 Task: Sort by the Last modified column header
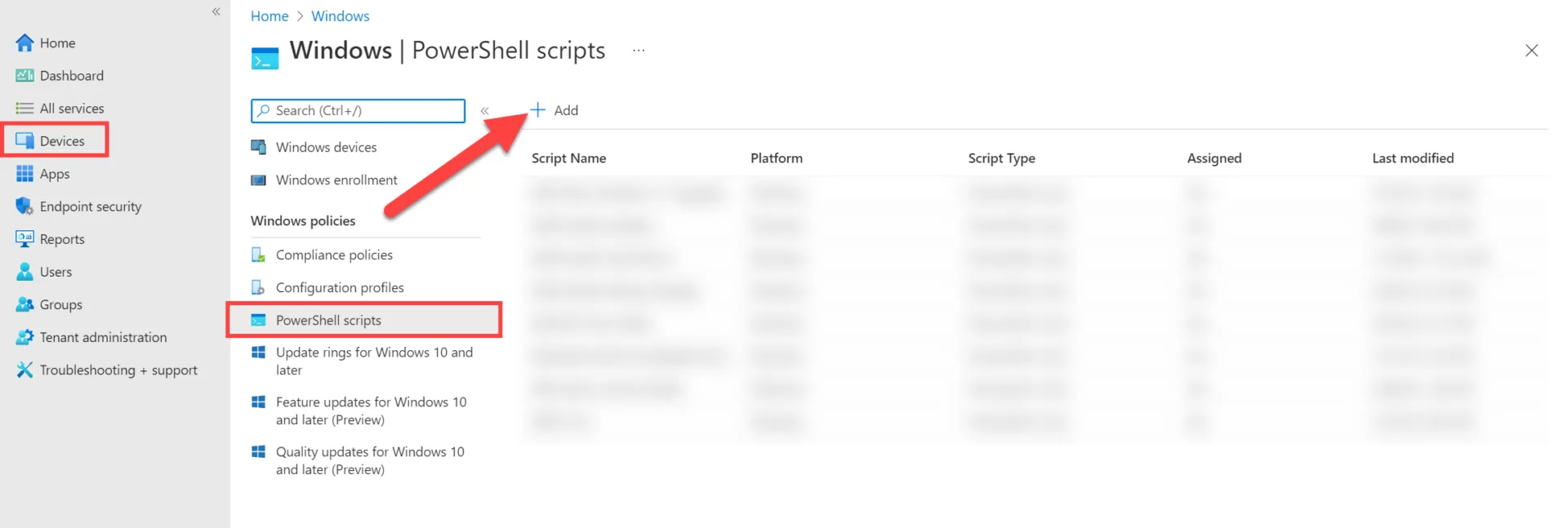coord(1413,158)
